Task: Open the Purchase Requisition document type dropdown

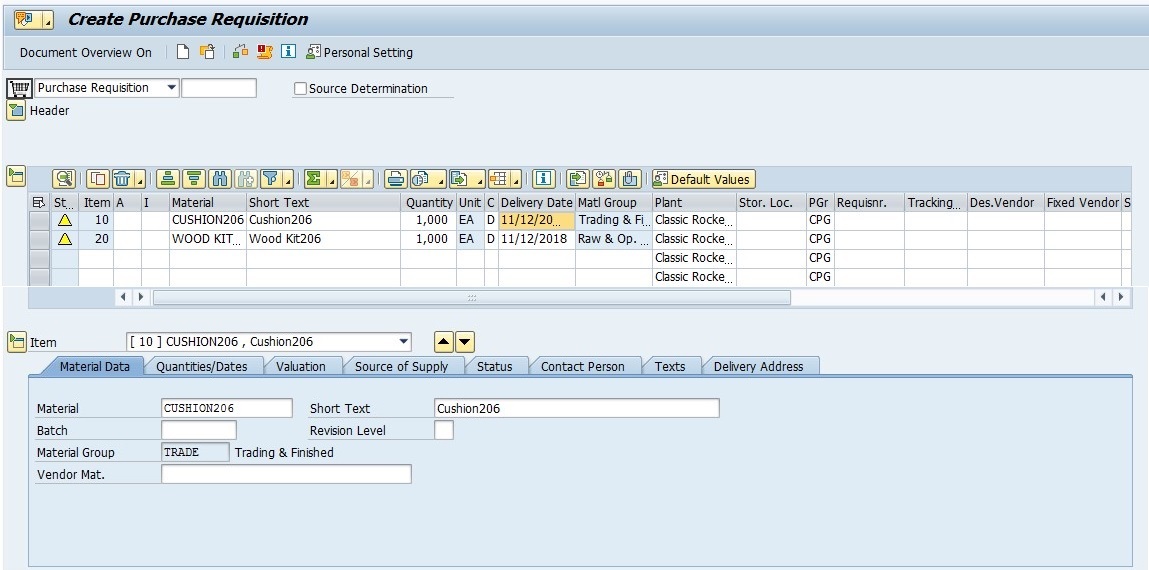Action: click(x=171, y=88)
